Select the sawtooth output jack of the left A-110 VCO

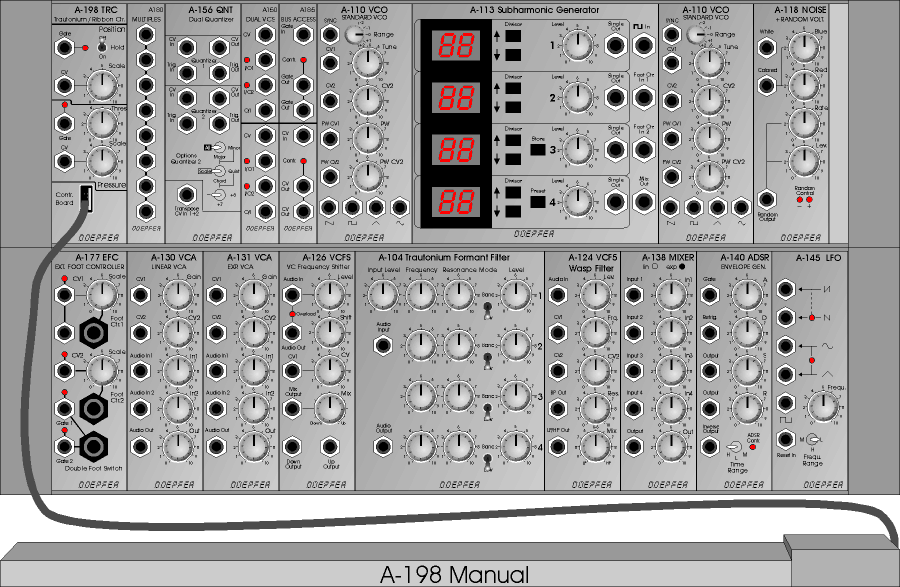pyautogui.click(x=328, y=207)
